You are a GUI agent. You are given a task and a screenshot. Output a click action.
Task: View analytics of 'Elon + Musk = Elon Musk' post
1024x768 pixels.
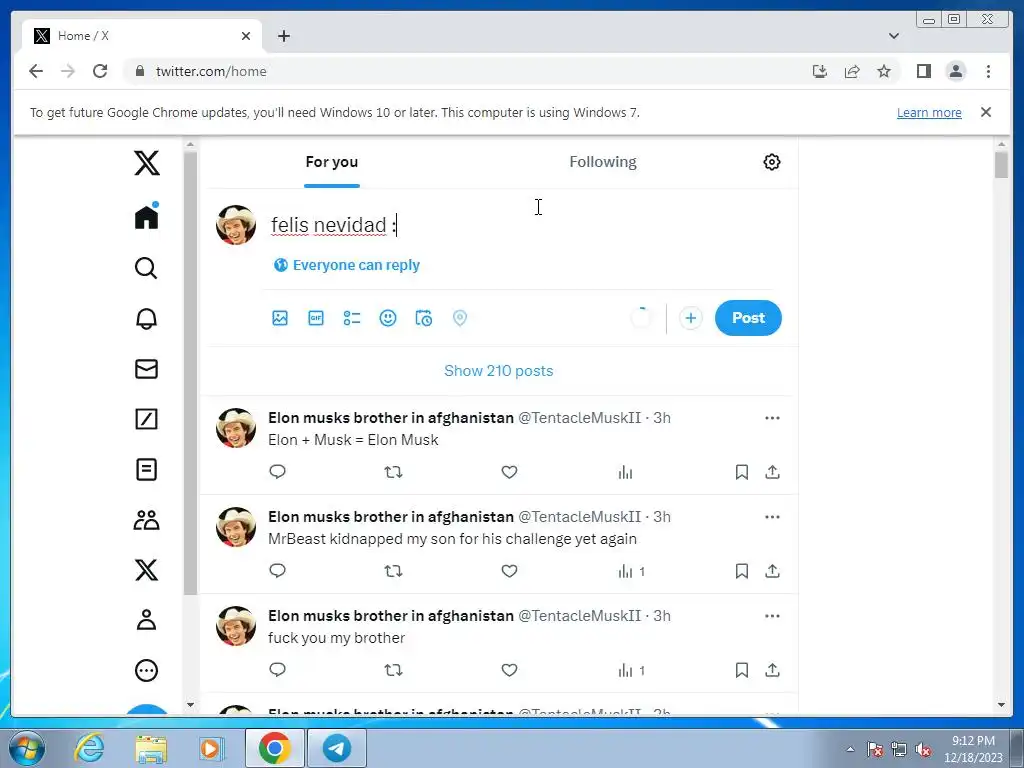626,472
